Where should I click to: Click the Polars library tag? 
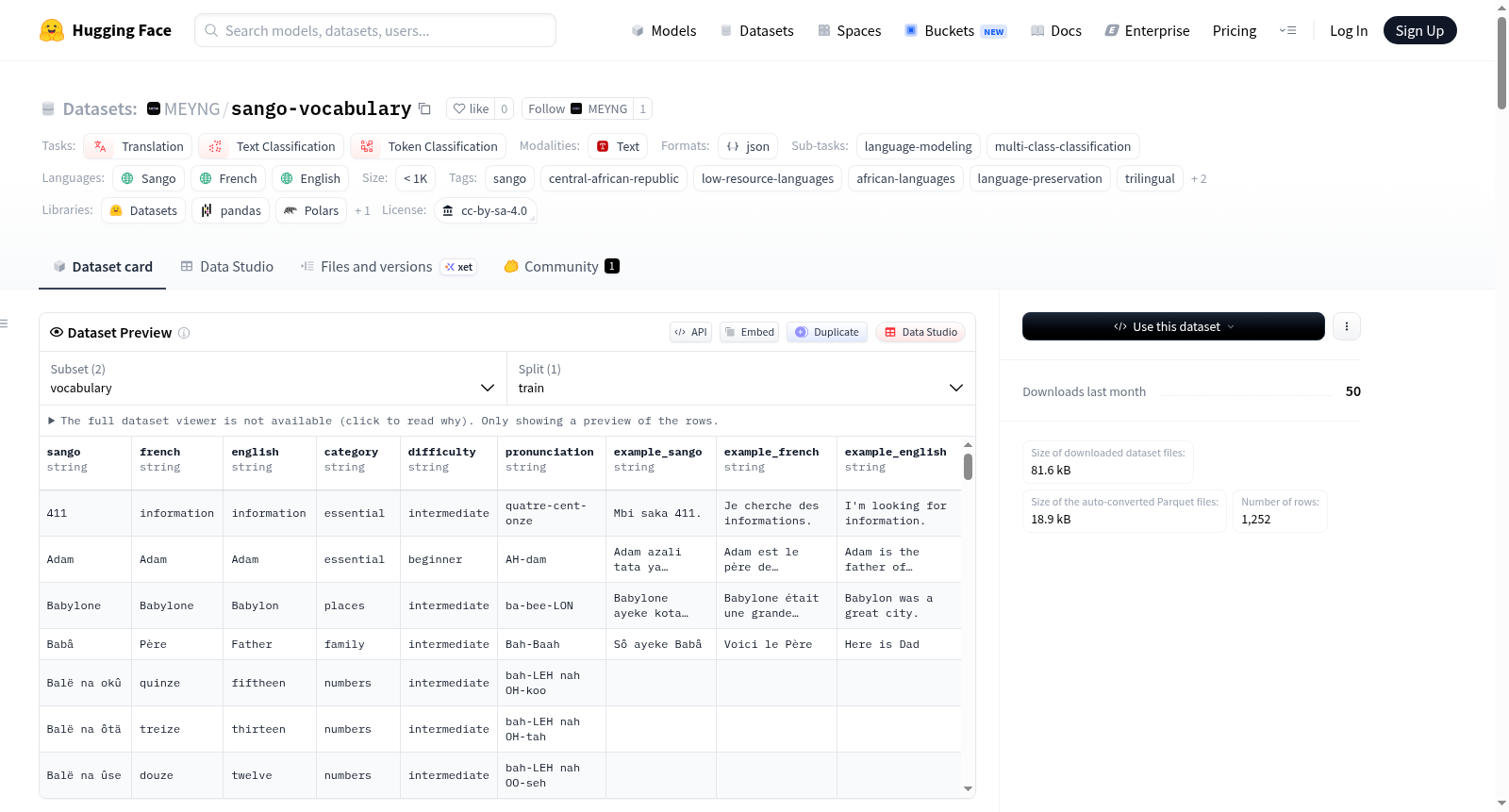(x=311, y=210)
